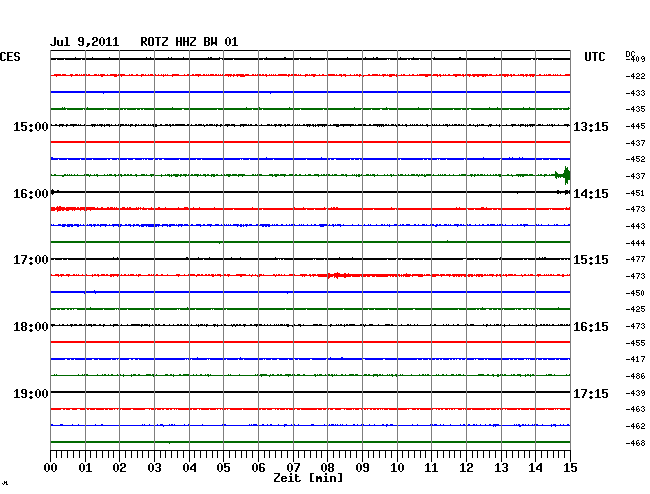Click minute tick label "15" on the axis
This screenshot has height=494, width=650.
(x=570, y=467)
